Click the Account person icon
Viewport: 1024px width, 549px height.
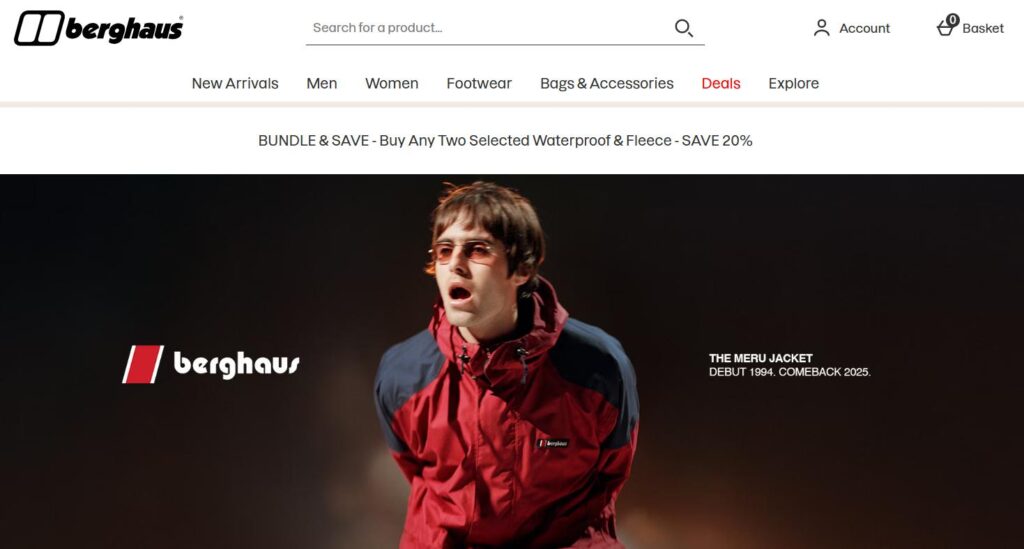point(822,28)
